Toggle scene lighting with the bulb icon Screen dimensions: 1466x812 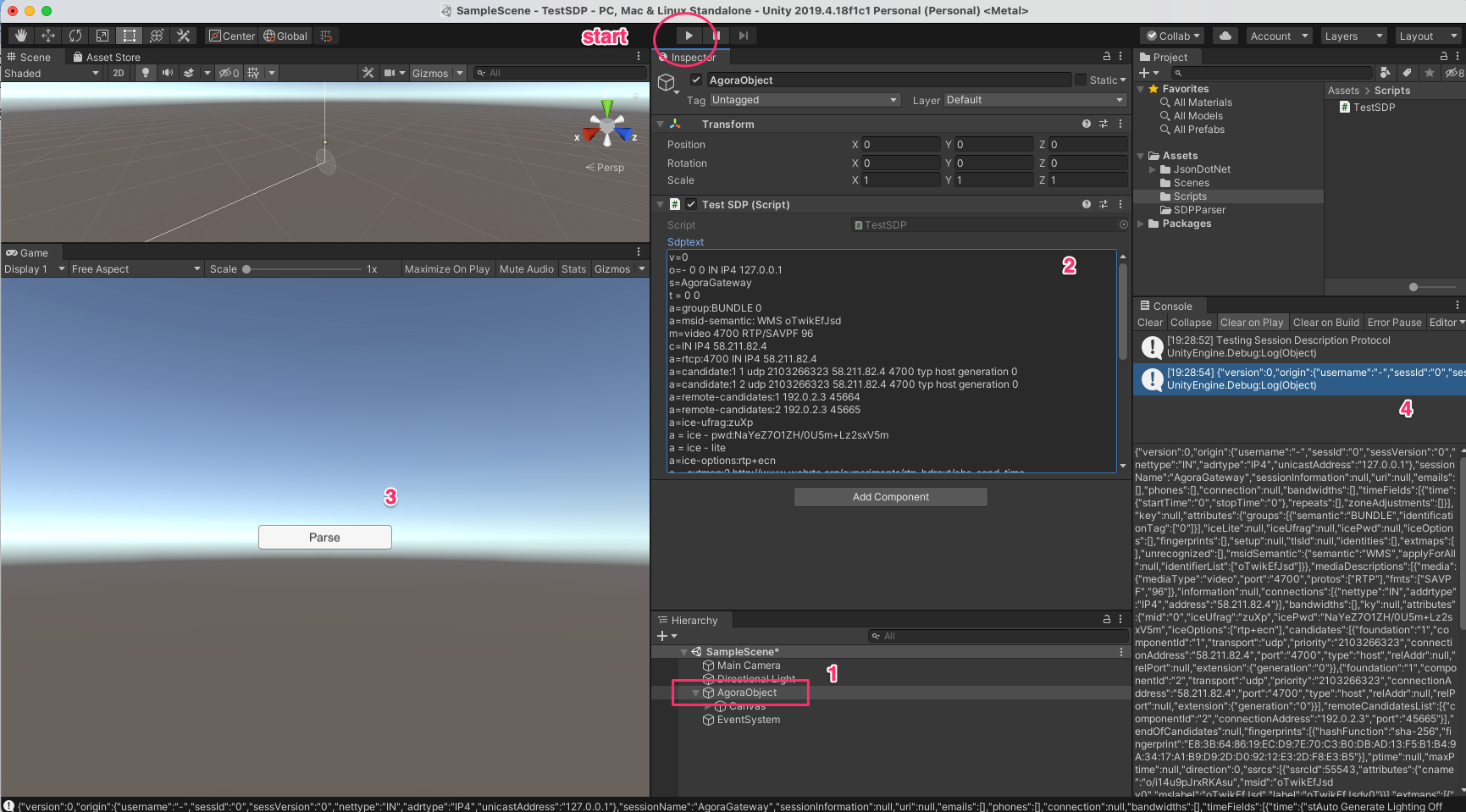point(146,73)
